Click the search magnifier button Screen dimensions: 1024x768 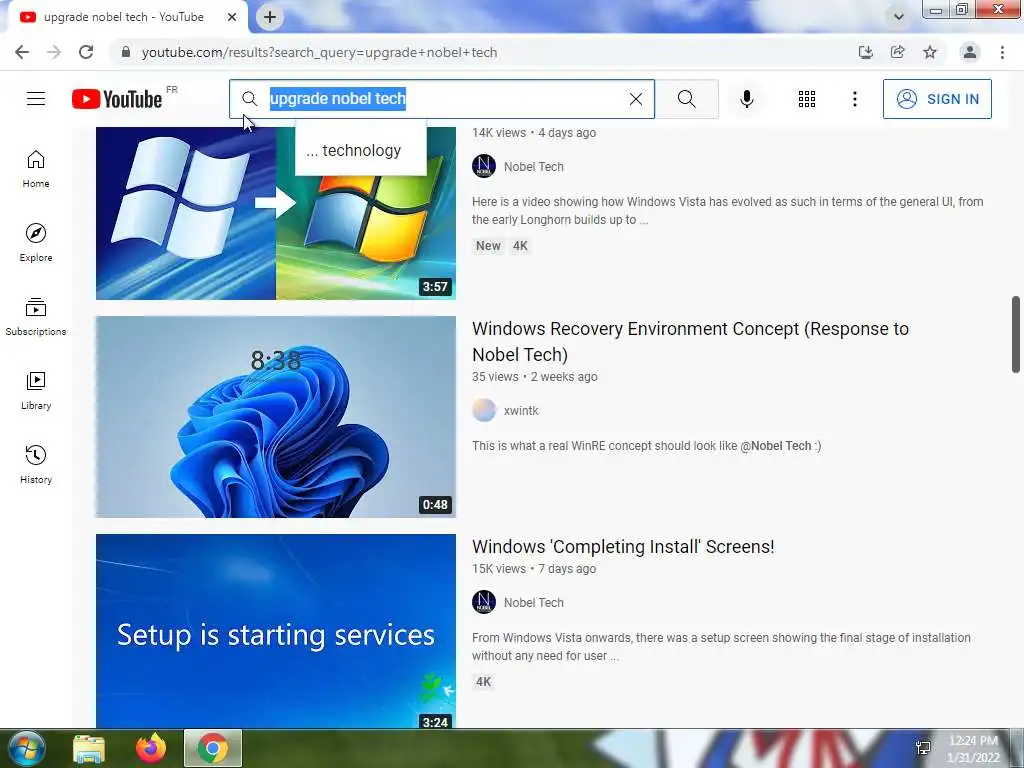pos(686,99)
